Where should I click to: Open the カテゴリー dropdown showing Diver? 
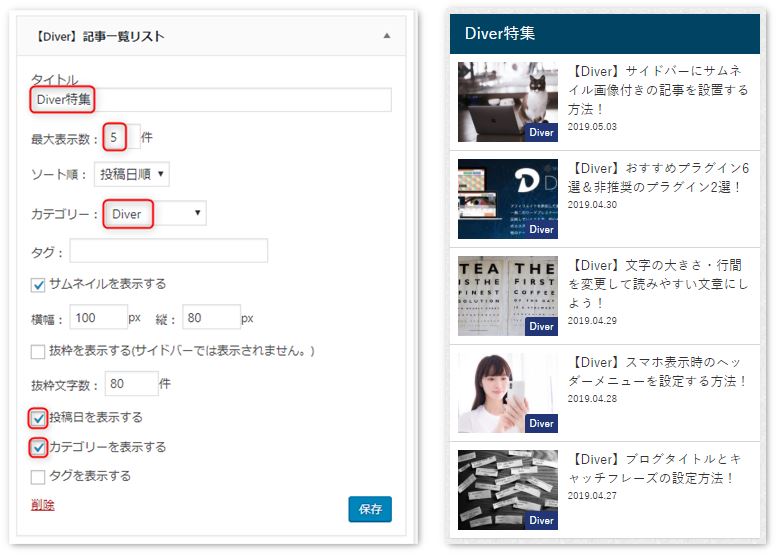[155, 213]
